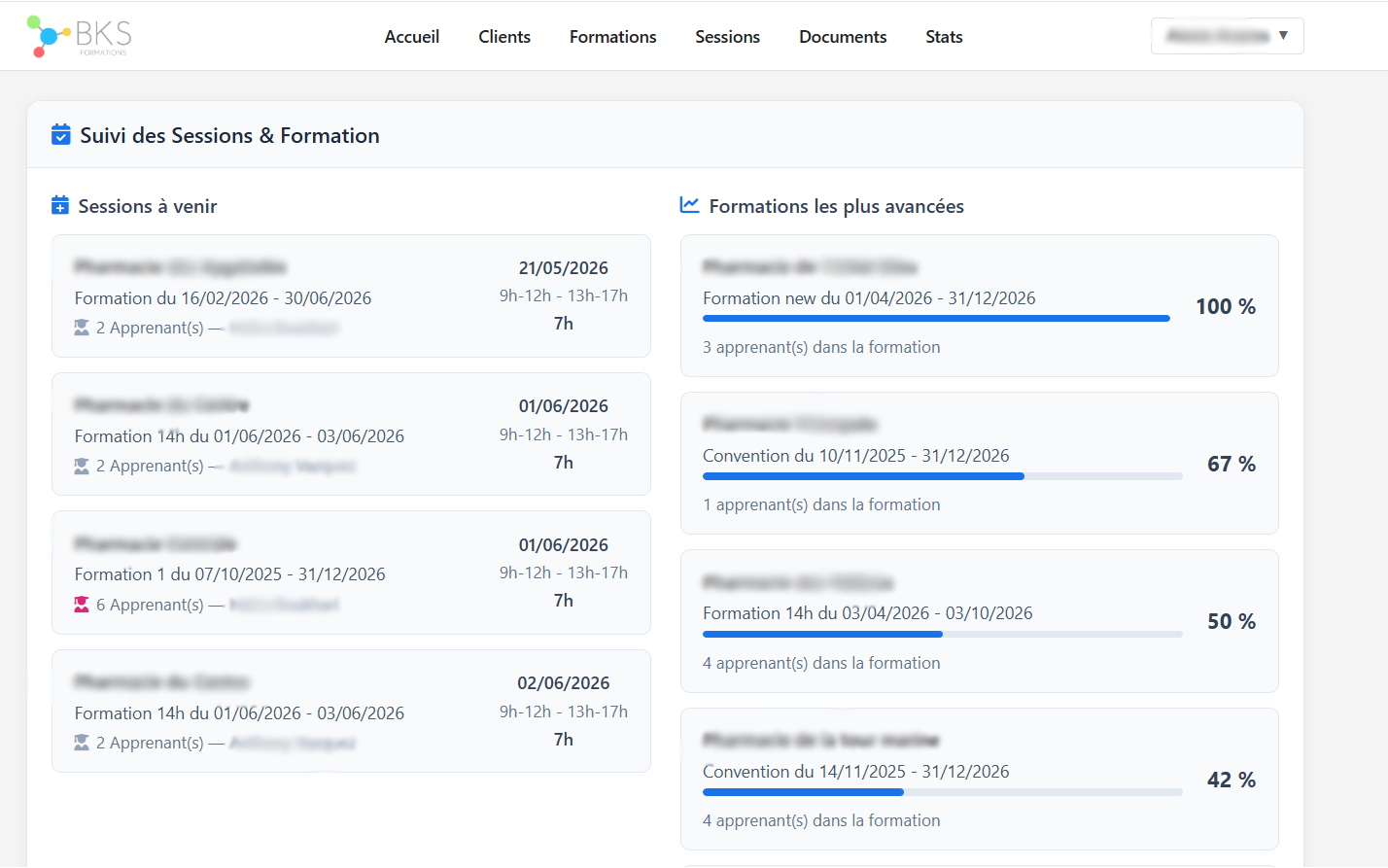Click the grey learner icon in the 21/05/2026 session
Viewport: 1388px width, 868px height.
pos(82,328)
